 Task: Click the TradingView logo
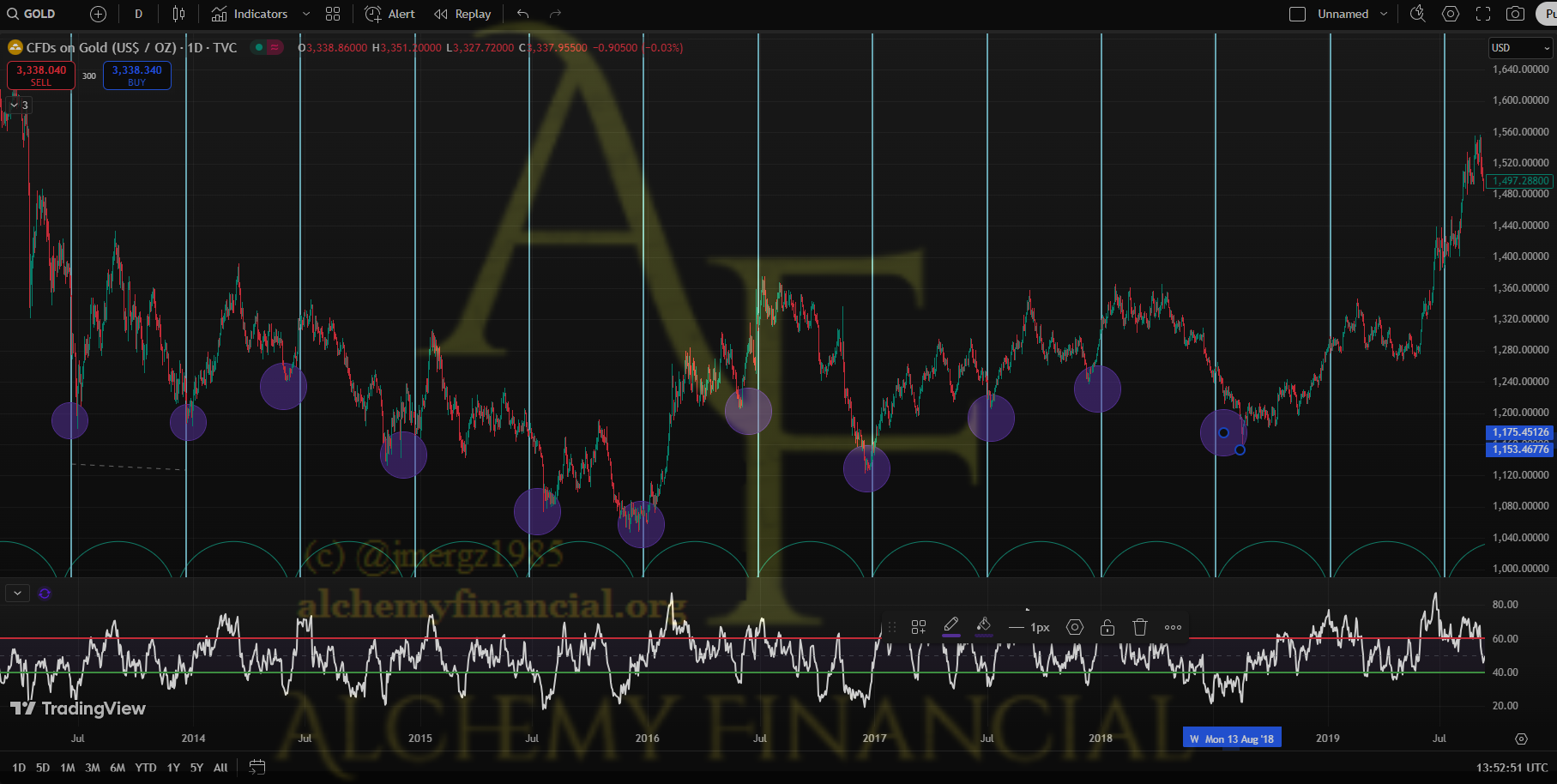click(x=78, y=709)
